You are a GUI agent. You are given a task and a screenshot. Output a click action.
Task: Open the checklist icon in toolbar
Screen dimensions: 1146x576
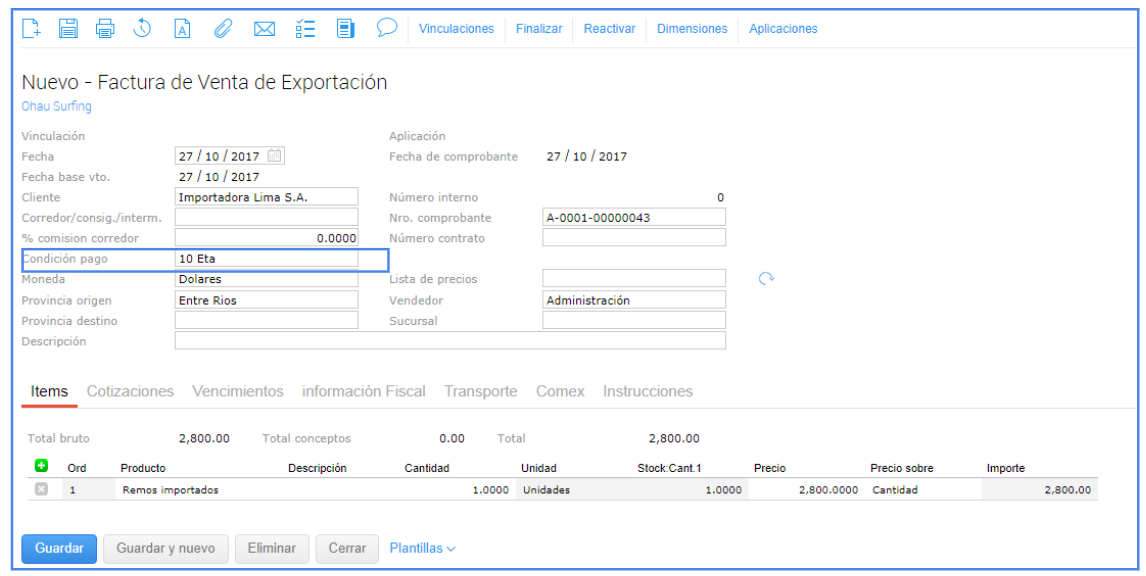tap(305, 29)
